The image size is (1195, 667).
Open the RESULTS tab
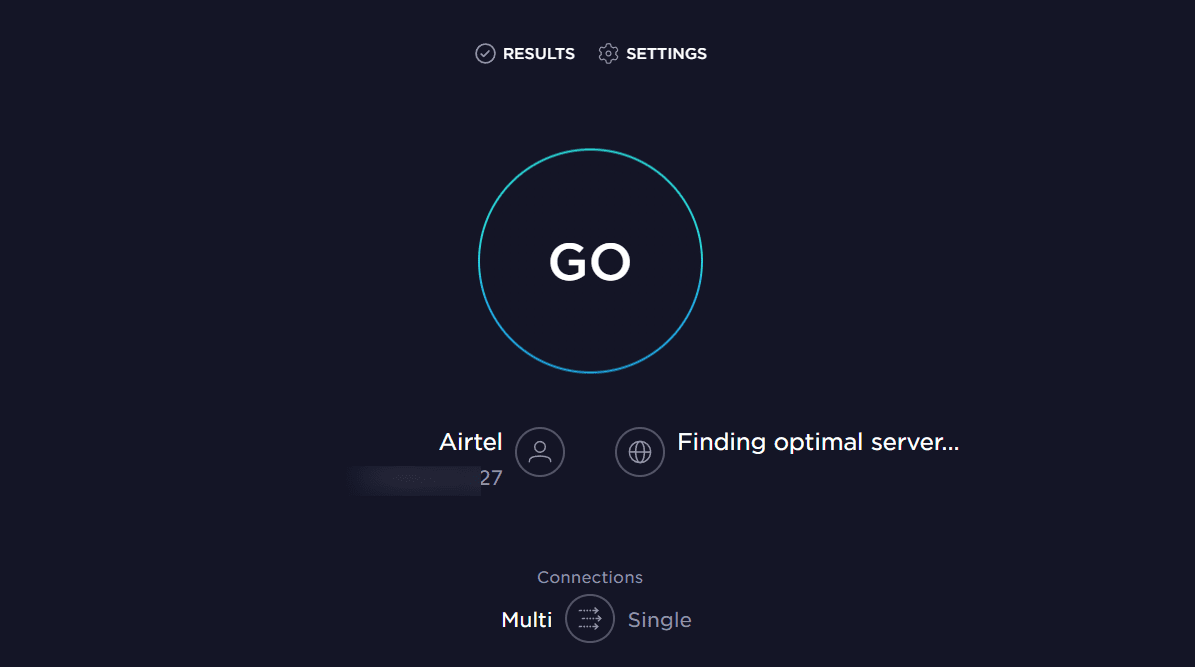[525, 53]
